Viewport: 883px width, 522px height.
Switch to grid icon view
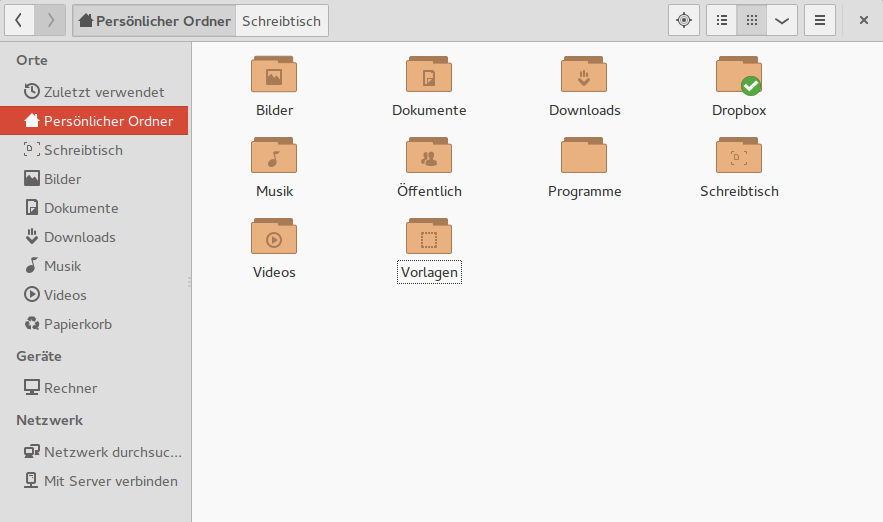pos(752,20)
